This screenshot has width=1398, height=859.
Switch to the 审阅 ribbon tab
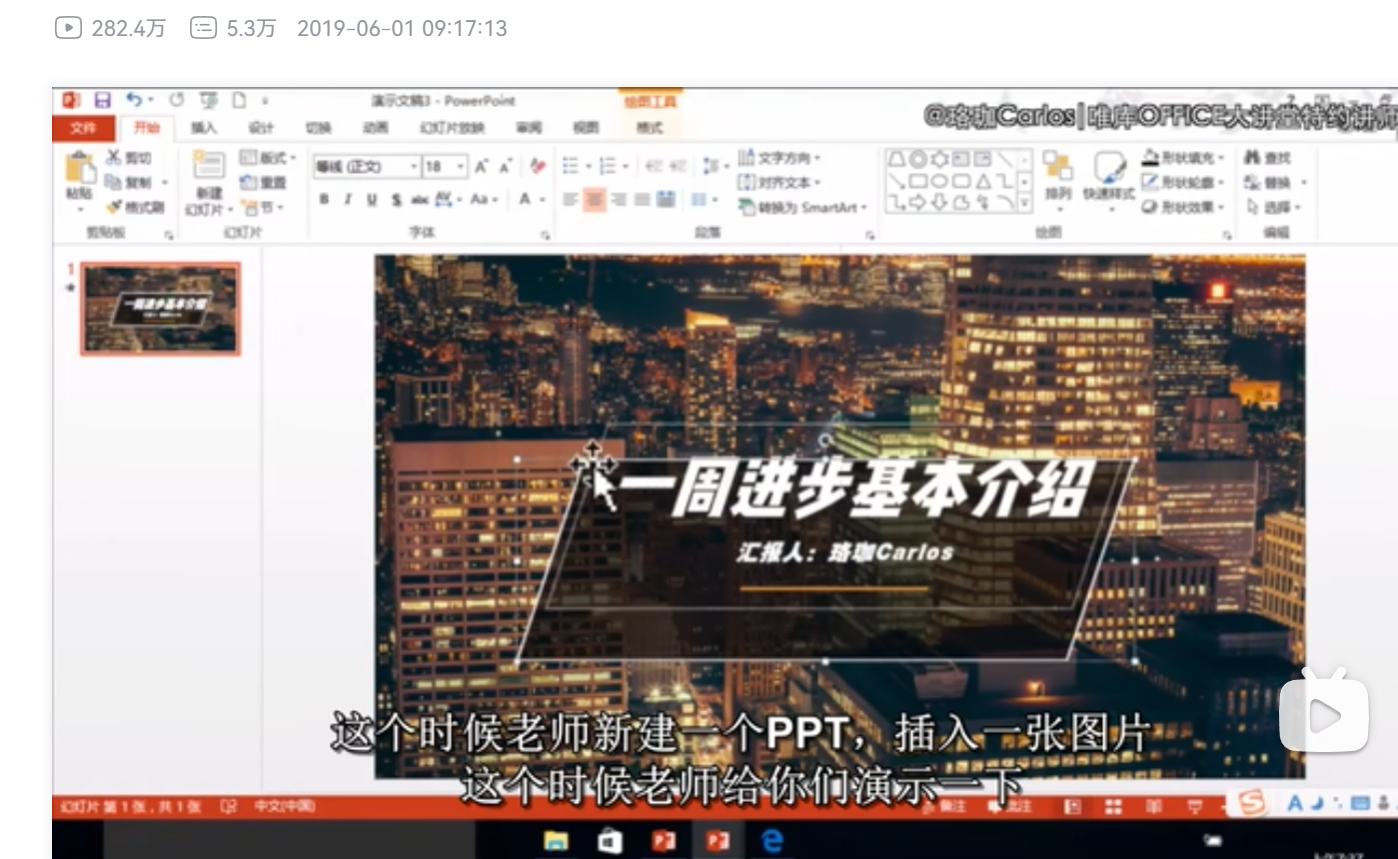pyautogui.click(x=529, y=128)
